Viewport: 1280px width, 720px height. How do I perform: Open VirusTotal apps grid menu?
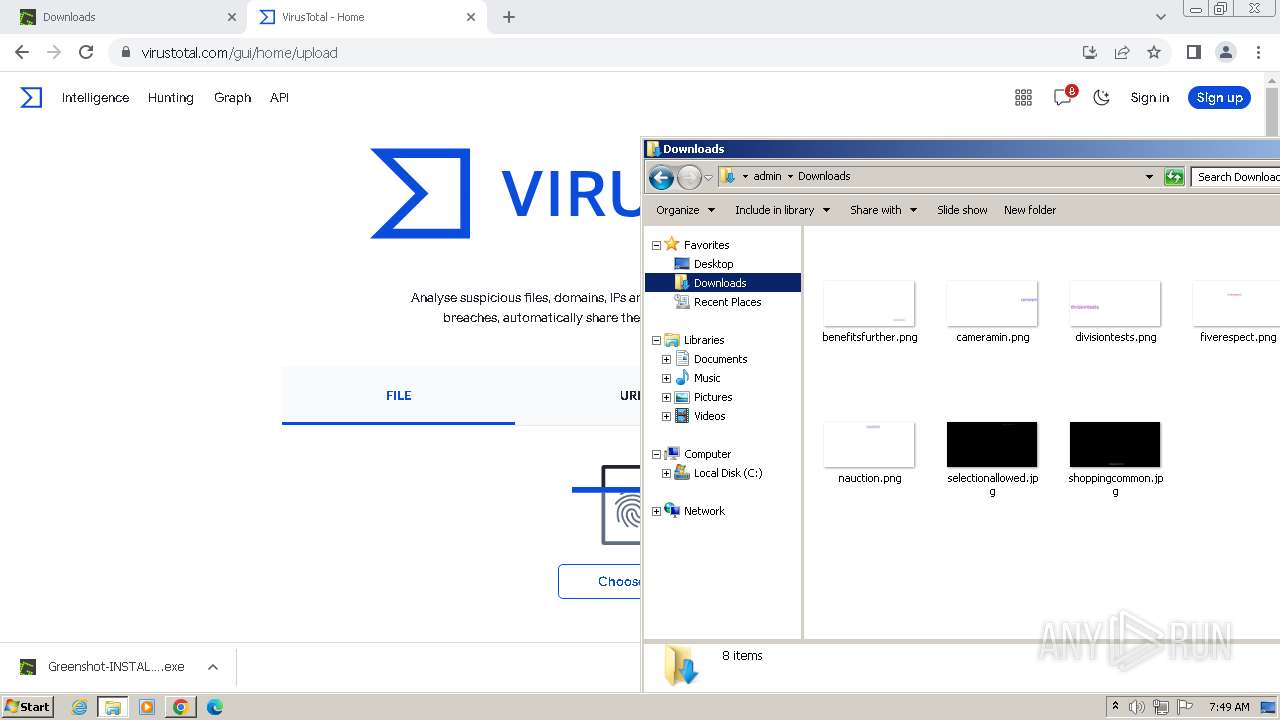click(x=1023, y=97)
